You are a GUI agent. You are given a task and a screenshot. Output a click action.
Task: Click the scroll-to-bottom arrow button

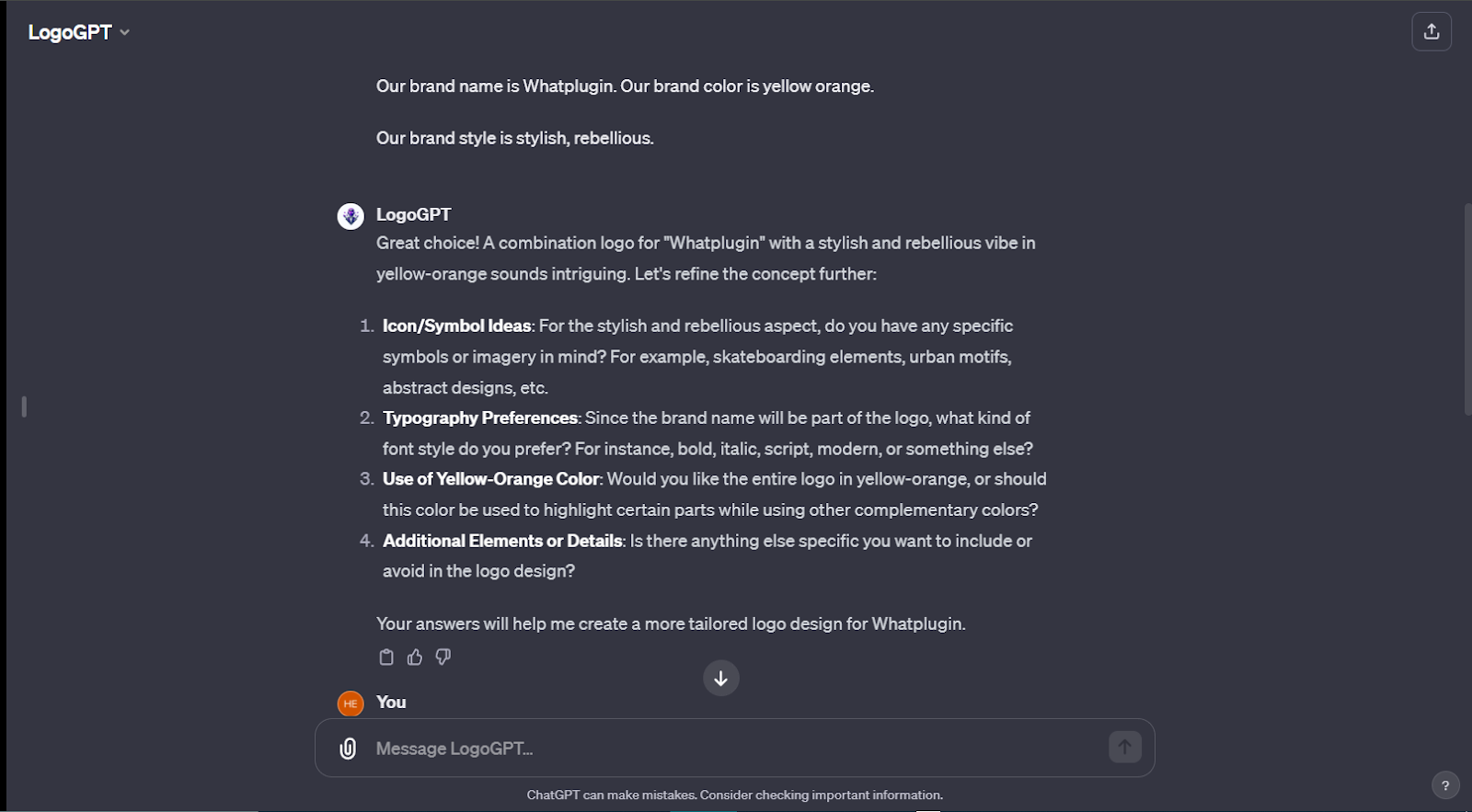720,679
